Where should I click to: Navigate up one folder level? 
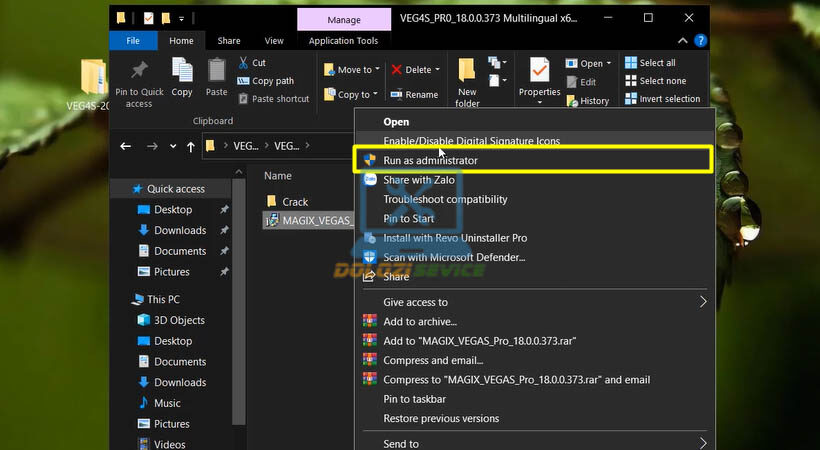[190, 146]
